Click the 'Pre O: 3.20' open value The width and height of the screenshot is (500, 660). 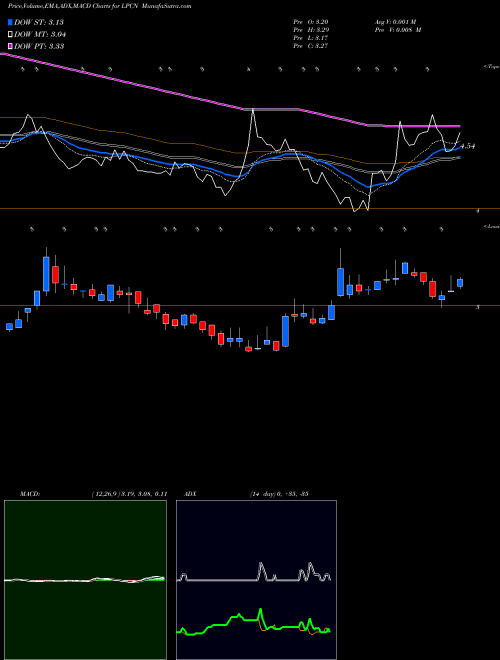click(x=310, y=22)
